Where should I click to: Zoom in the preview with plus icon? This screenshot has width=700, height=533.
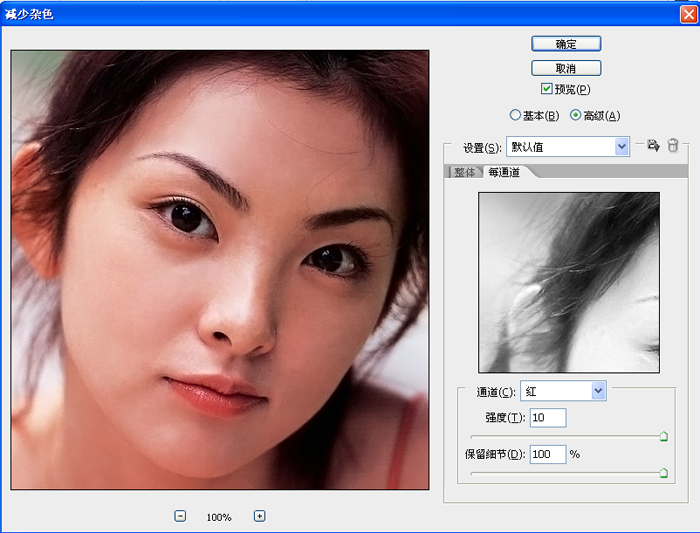point(259,516)
